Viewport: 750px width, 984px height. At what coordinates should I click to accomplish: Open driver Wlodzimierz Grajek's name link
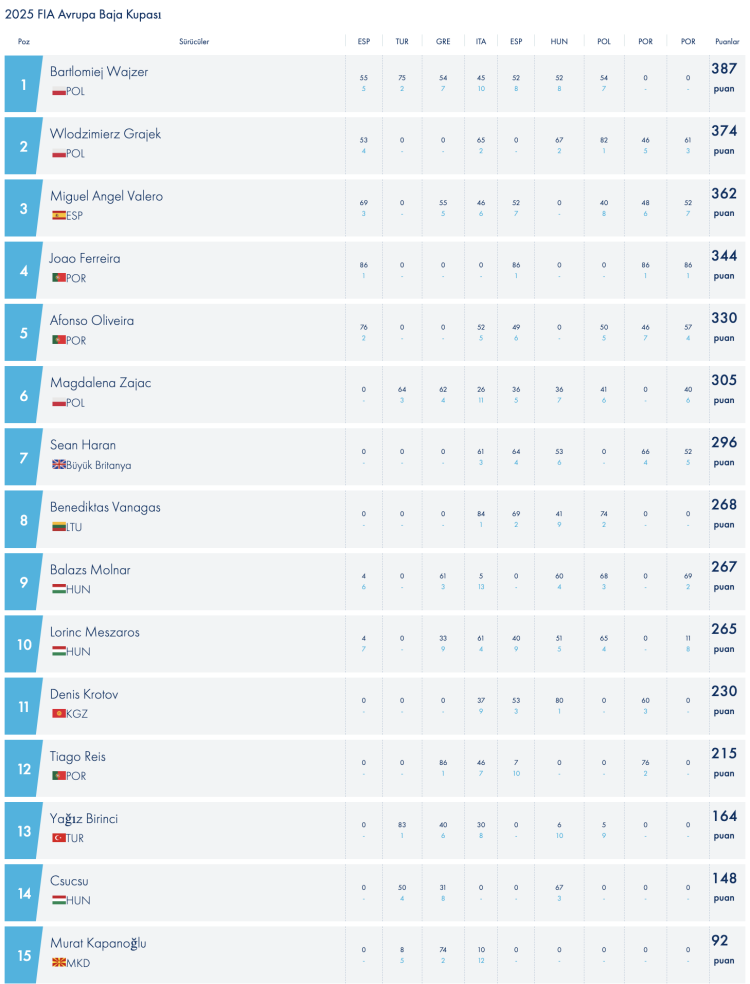click(105, 134)
